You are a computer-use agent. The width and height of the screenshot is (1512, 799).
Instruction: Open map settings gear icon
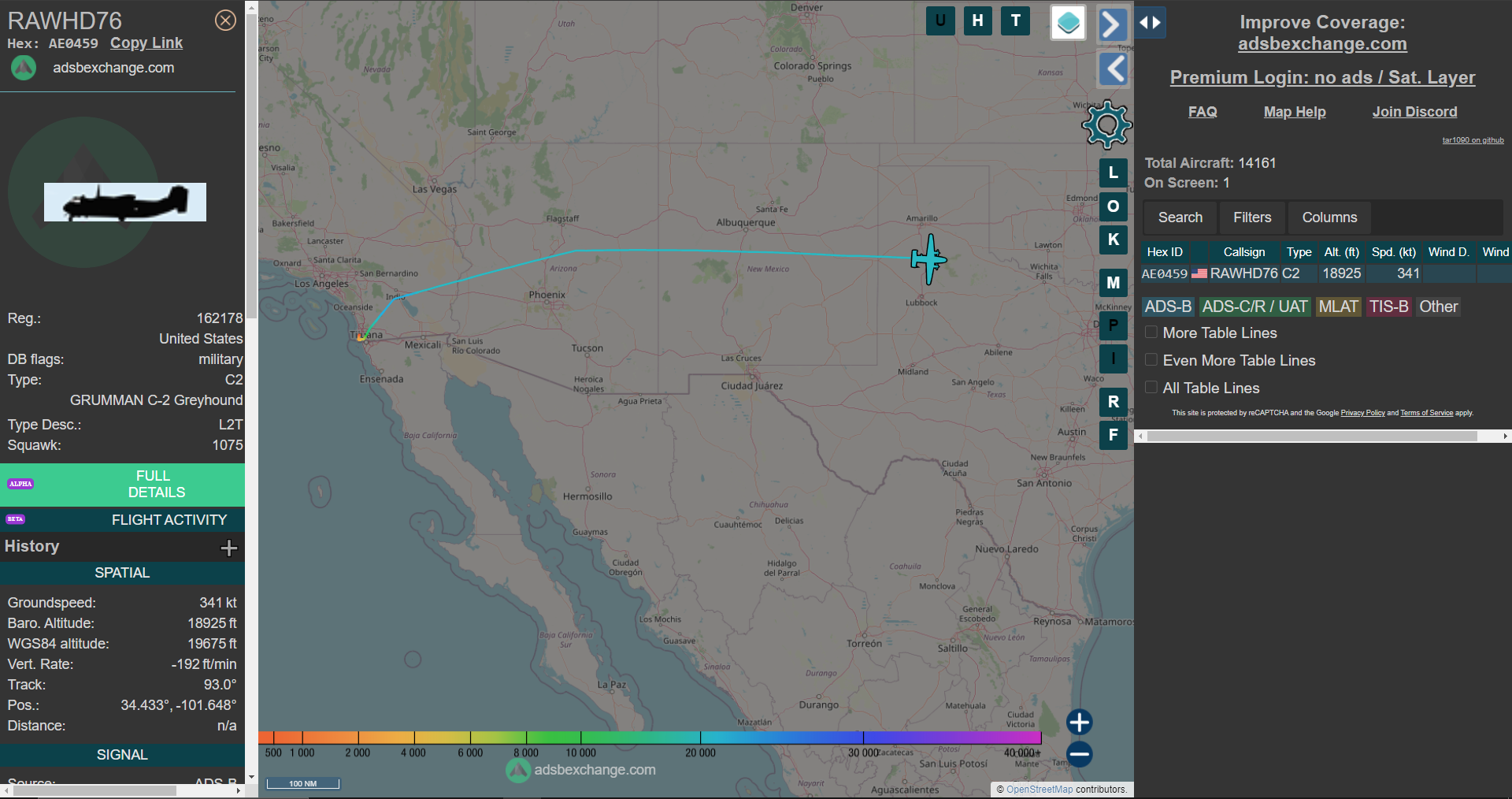point(1106,124)
